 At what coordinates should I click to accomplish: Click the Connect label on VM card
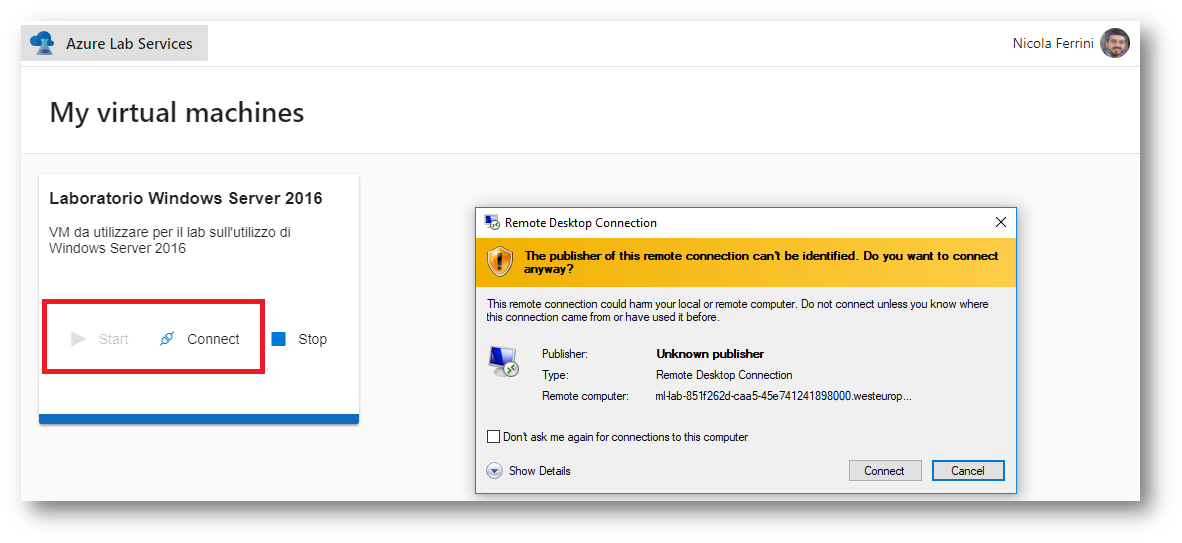click(213, 339)
